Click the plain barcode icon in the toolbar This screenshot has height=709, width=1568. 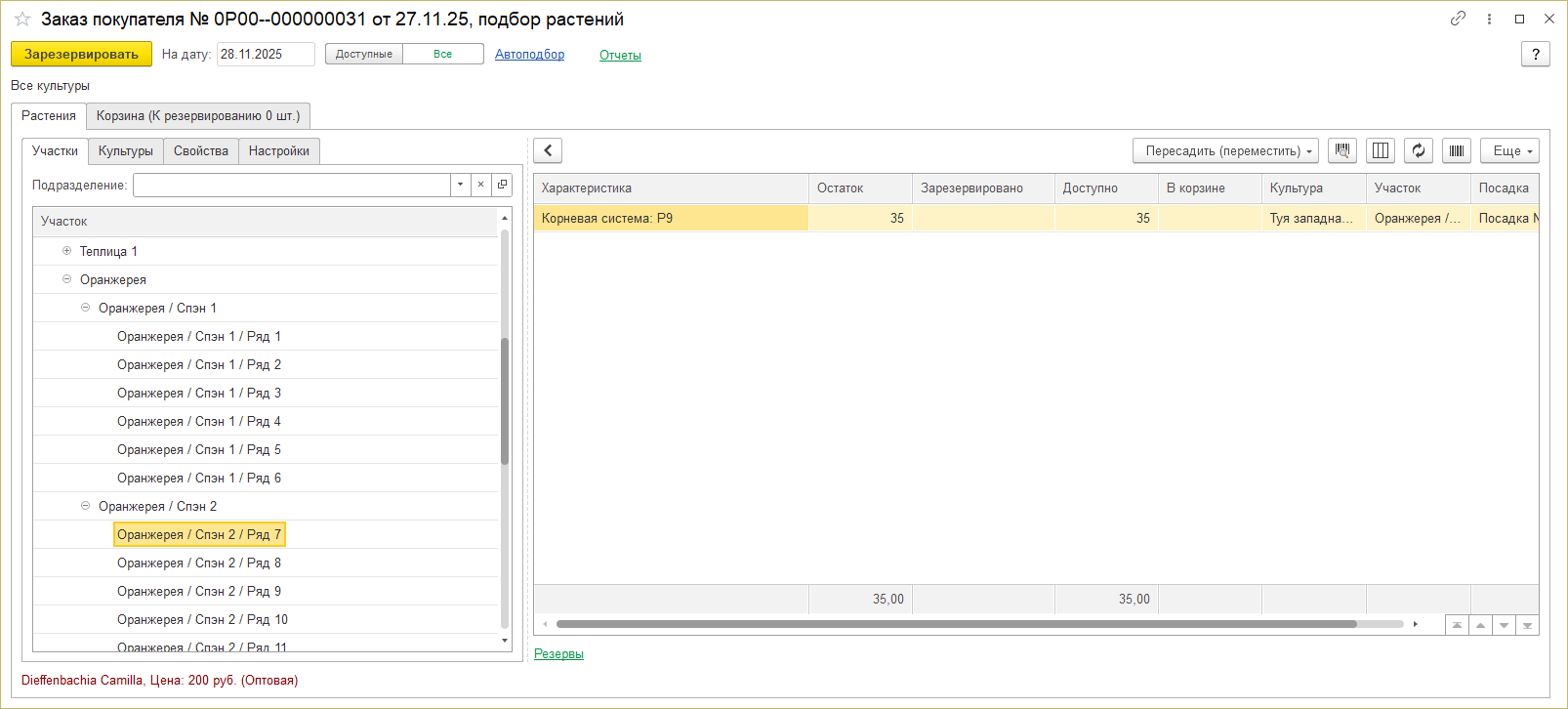click(x=1457, y=150)
